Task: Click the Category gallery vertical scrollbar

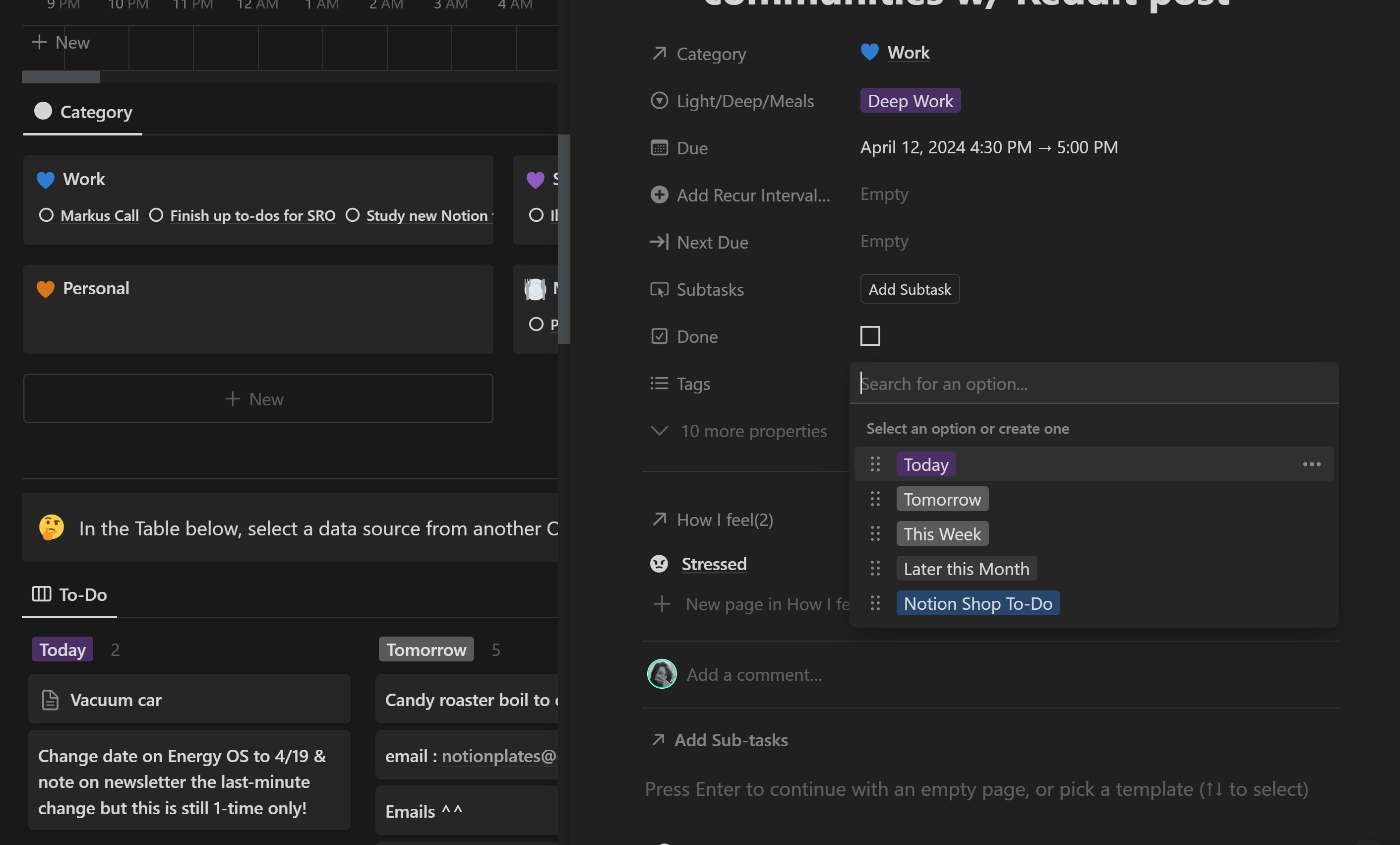Action: pyautogui.click(x=564, y=239)
